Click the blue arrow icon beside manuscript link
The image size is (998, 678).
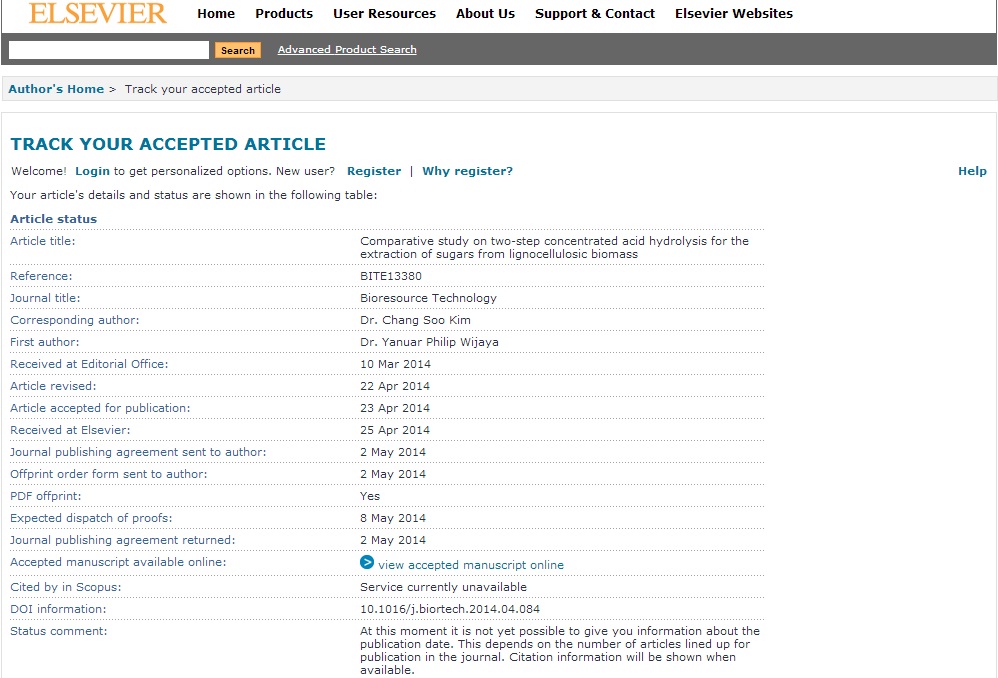pyautogui.click(x=367, y=563)
